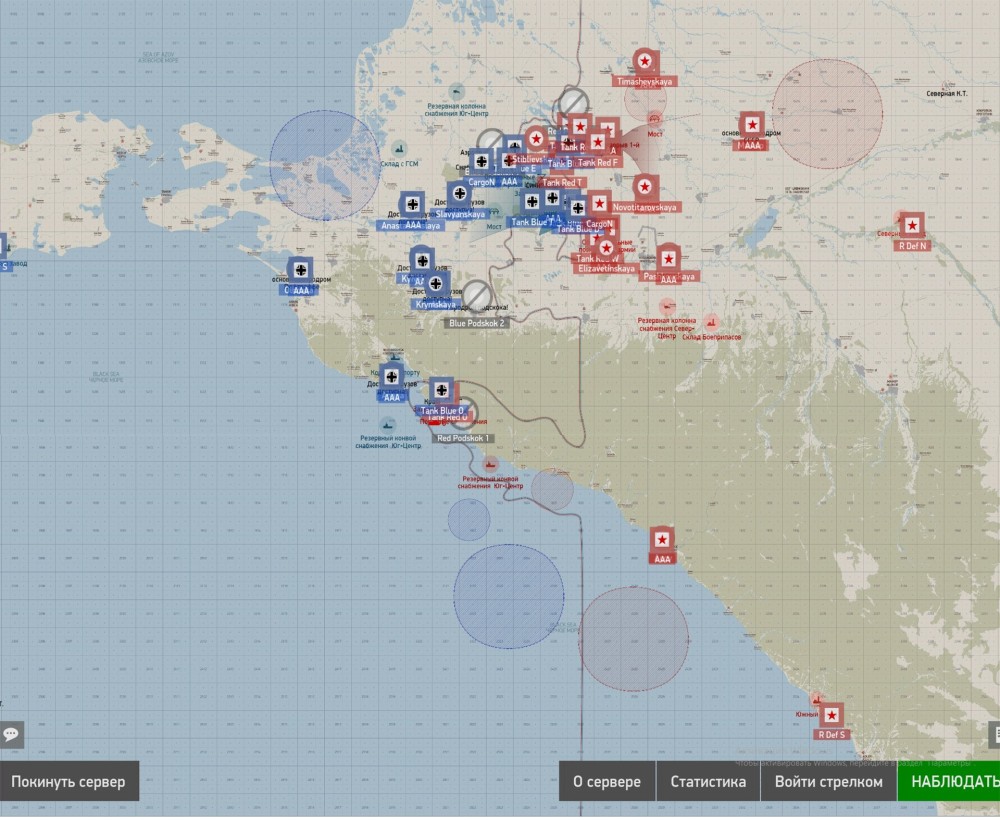Select the Tank Blue T cross icon
The height and width of the screenshot is (820, 1000).
(532, 202)
